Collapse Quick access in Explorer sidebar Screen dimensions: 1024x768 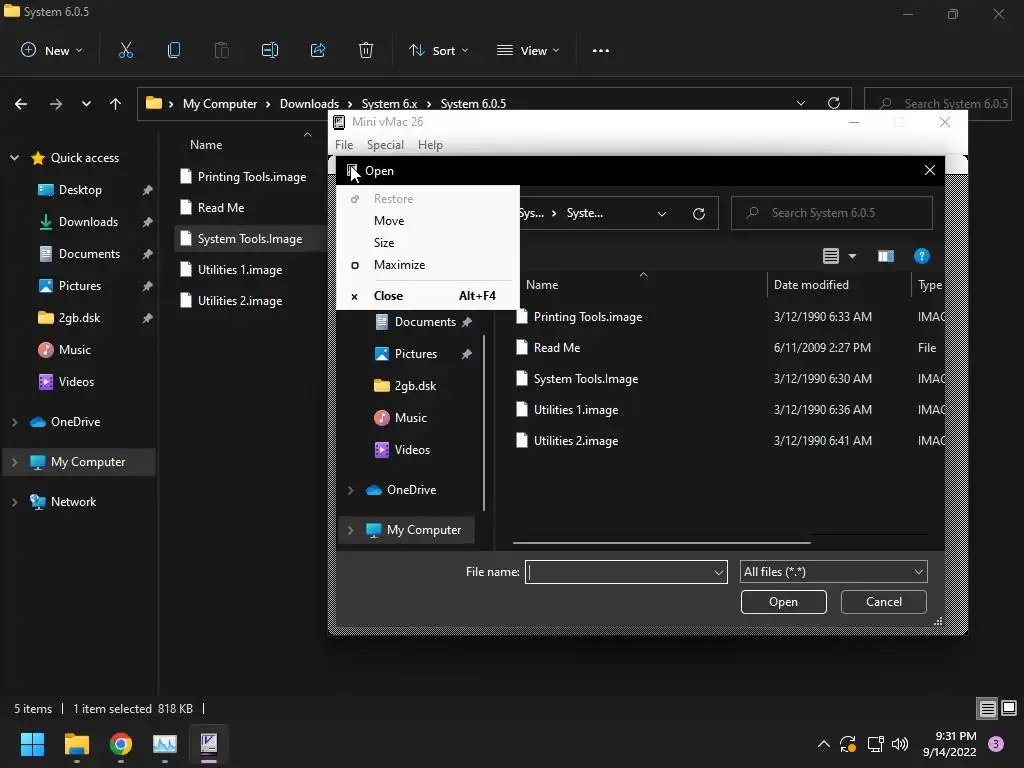click(x=14, y=158)
